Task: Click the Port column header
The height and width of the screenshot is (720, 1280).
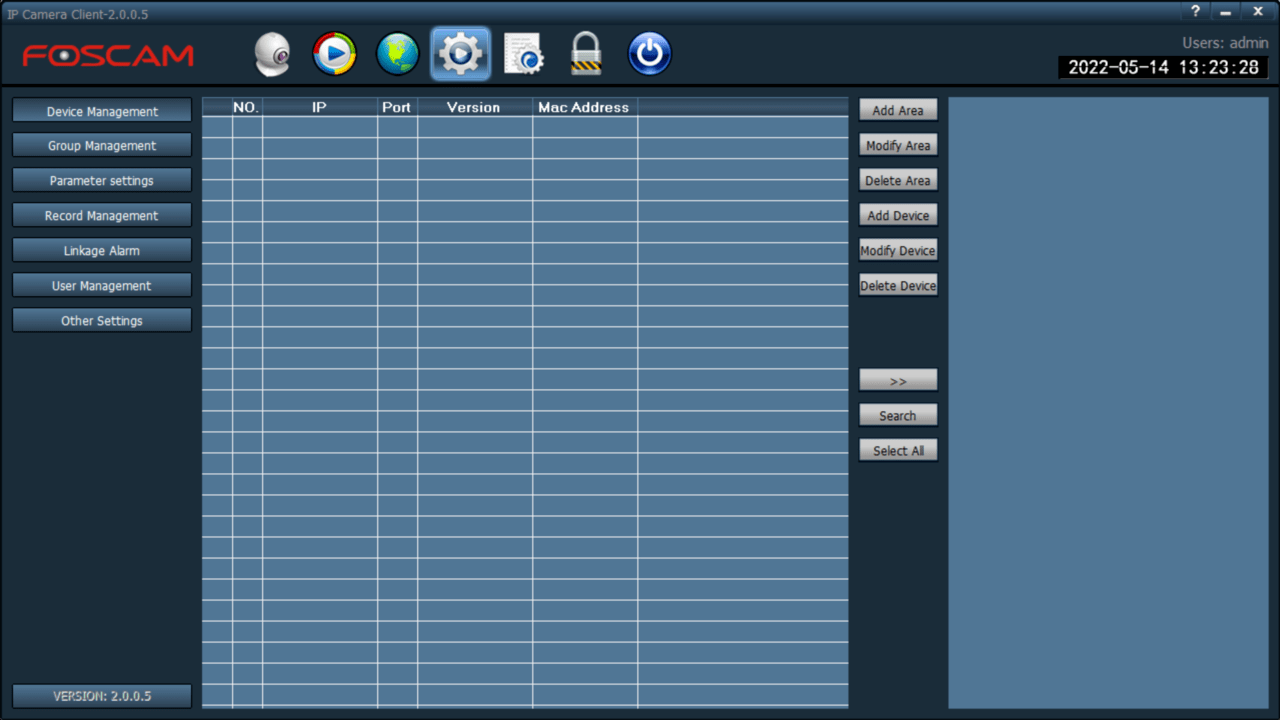Action: click(x=397, y=107)
